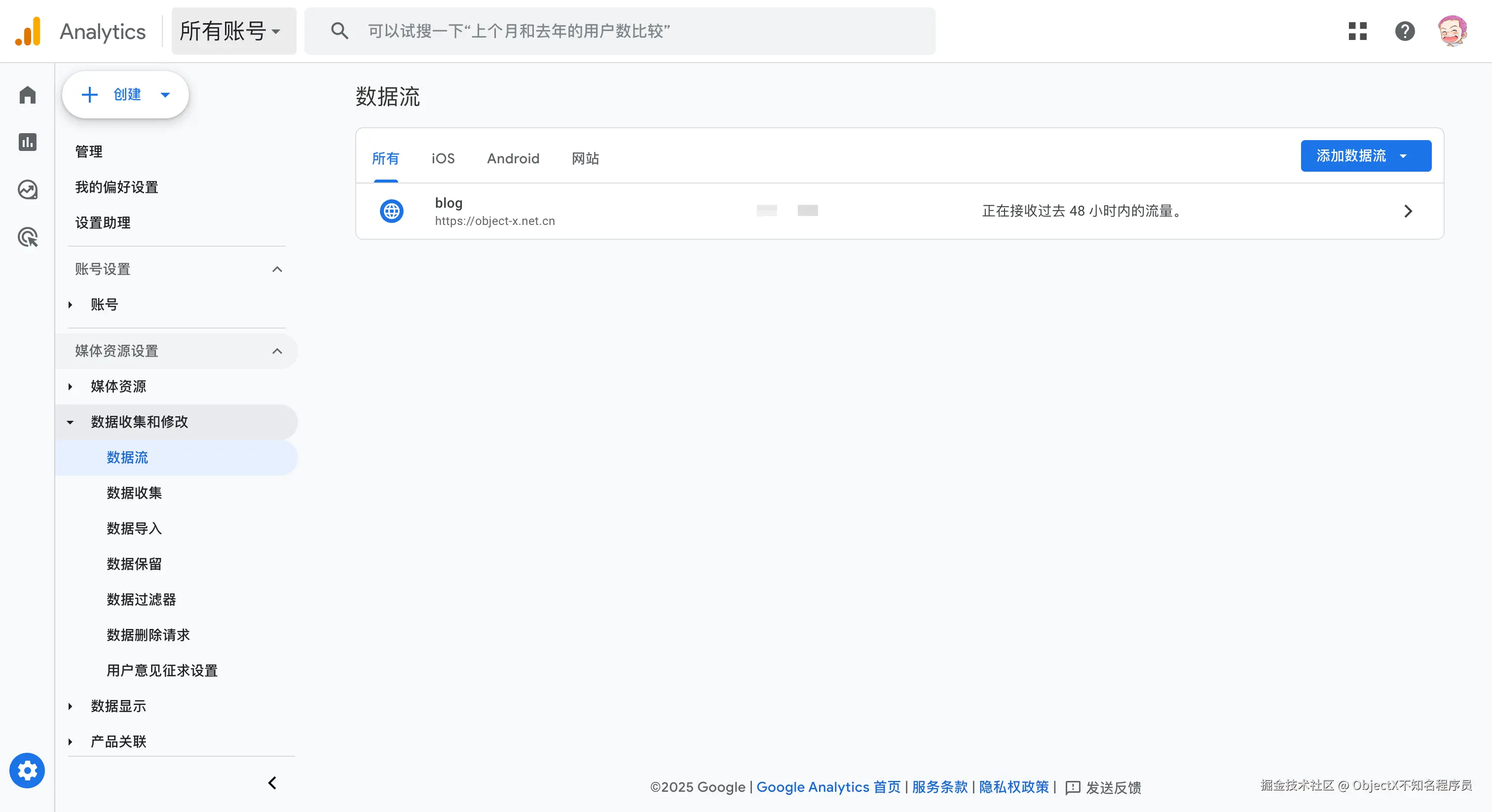Open the Reports bar chart icon
The image size is (1492, 812).
27,143
